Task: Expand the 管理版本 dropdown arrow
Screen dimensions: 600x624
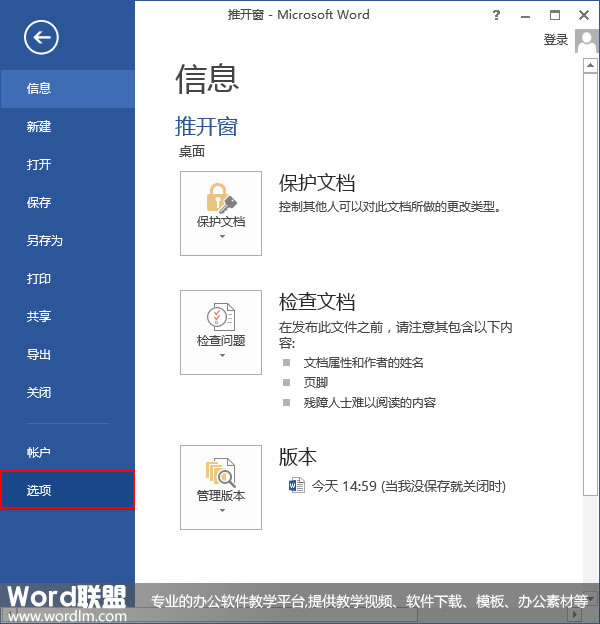Action: click(222, 510)
